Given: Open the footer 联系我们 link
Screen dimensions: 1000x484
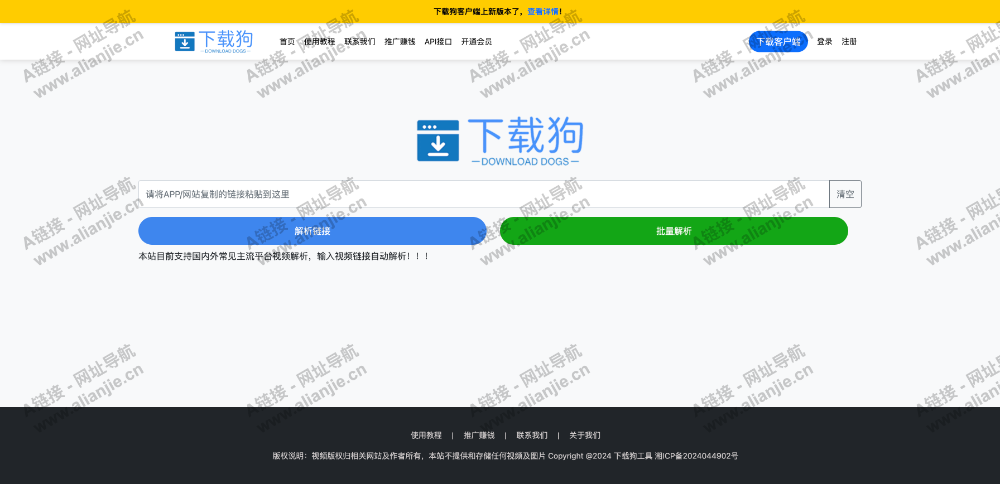Looking at the screenshot, I should (x=532, y=436).
